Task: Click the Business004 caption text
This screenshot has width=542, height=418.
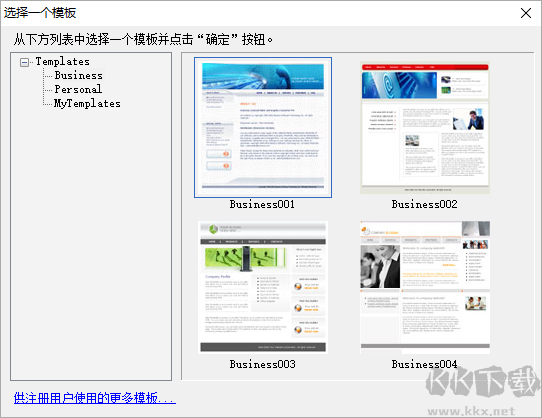Action: 424,364
